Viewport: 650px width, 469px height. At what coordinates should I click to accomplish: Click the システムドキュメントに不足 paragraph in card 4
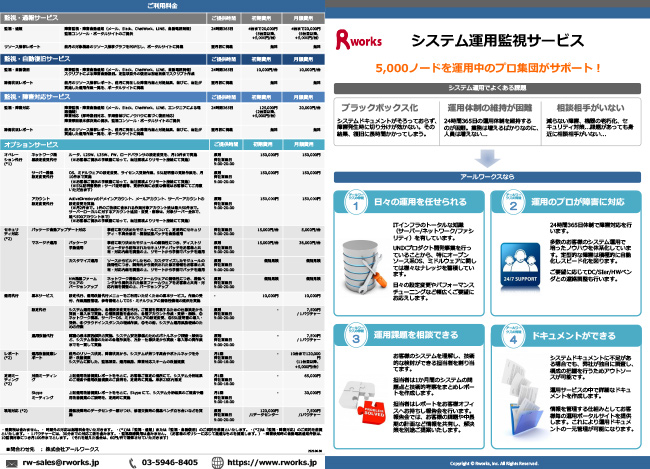click(591, 367)
